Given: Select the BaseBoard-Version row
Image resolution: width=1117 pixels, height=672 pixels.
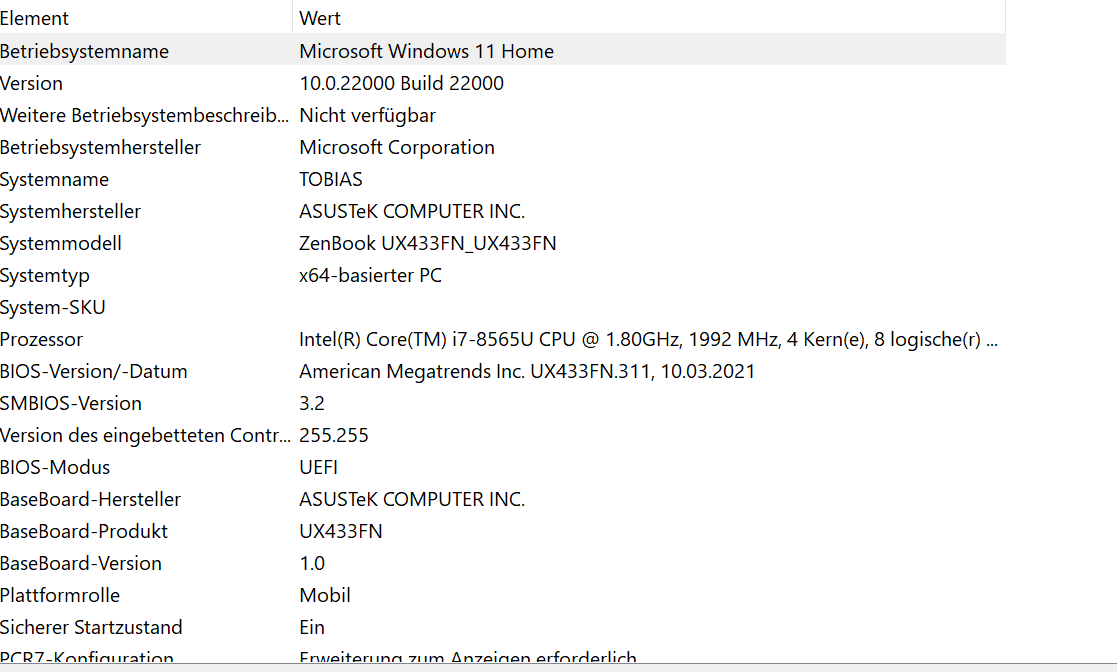Looking at the screenshot, I should point(502,564).
